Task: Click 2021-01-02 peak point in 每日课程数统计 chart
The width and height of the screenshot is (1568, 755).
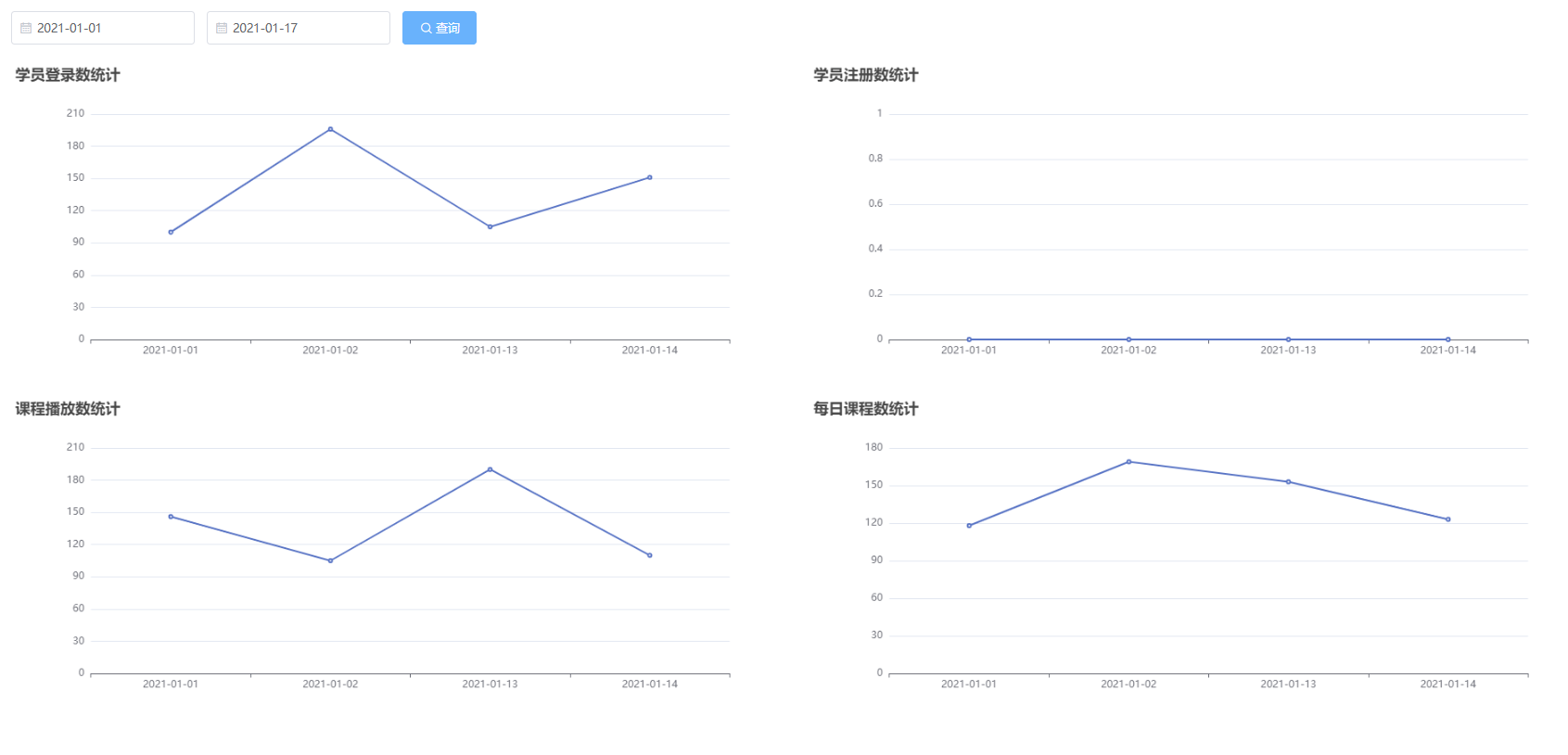Action: click(x=1128, y=461)
